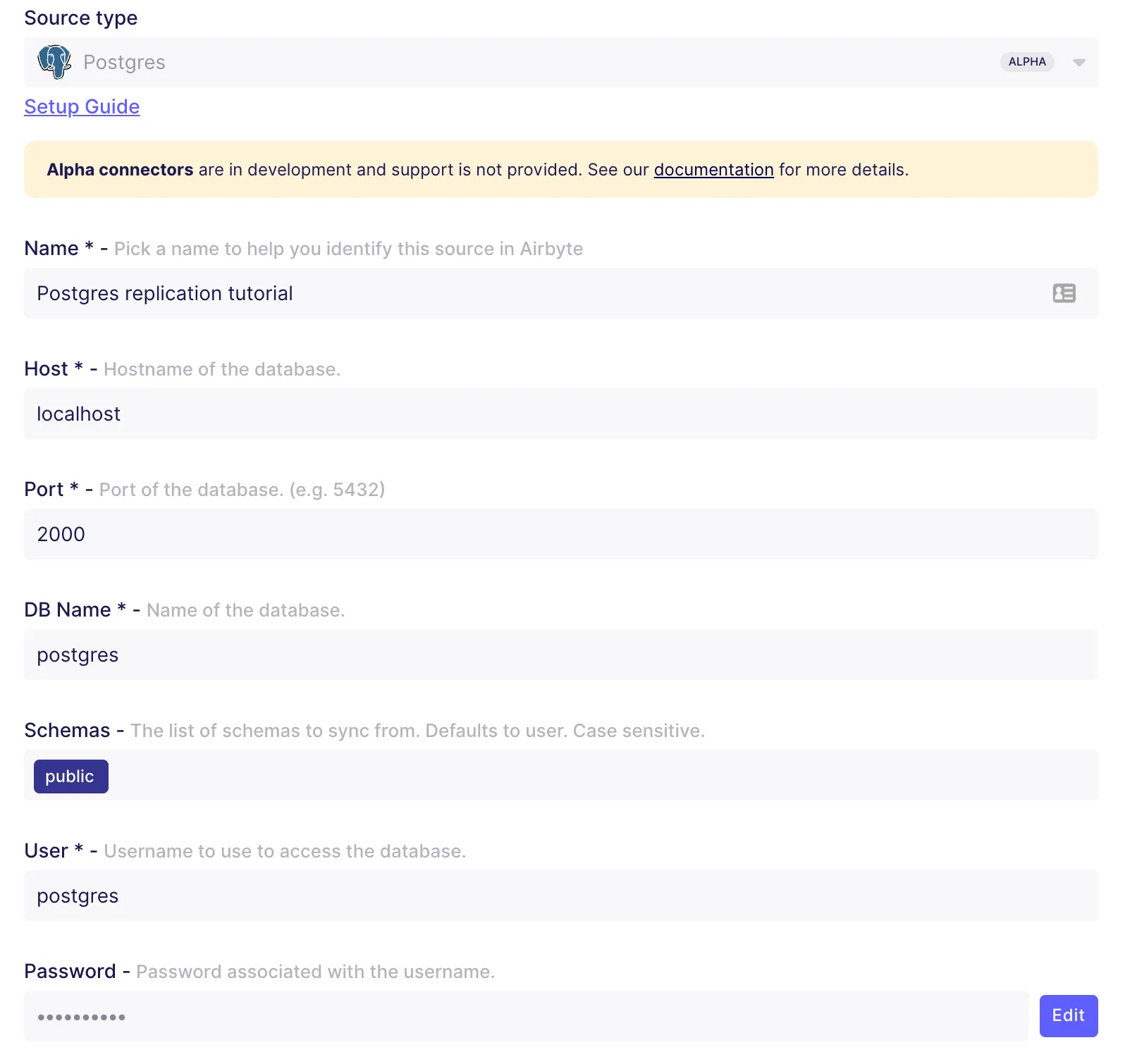Click the 'Hostname of the database.' hint
1125x1064 pixels.
click(x=222, y=369)
